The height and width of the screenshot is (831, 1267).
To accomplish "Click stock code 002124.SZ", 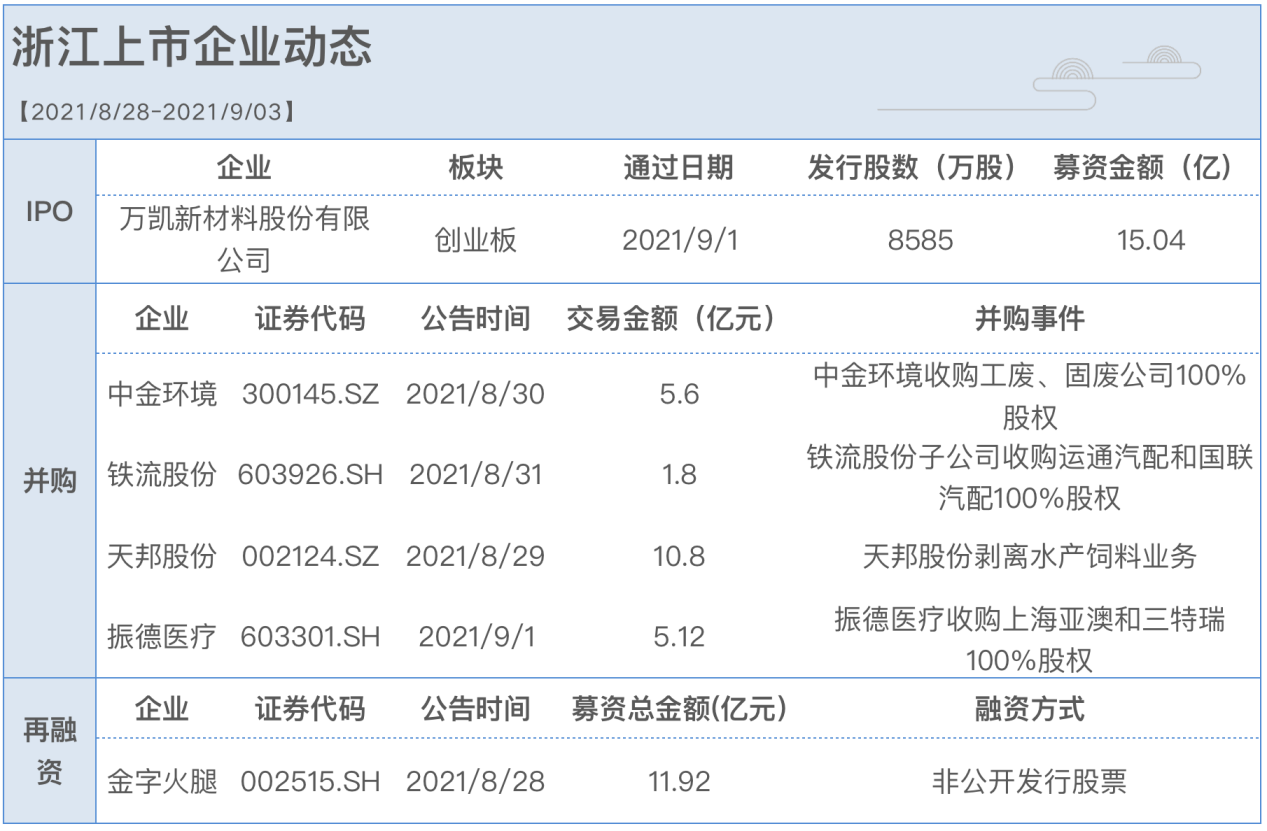I will click(311, 556).
